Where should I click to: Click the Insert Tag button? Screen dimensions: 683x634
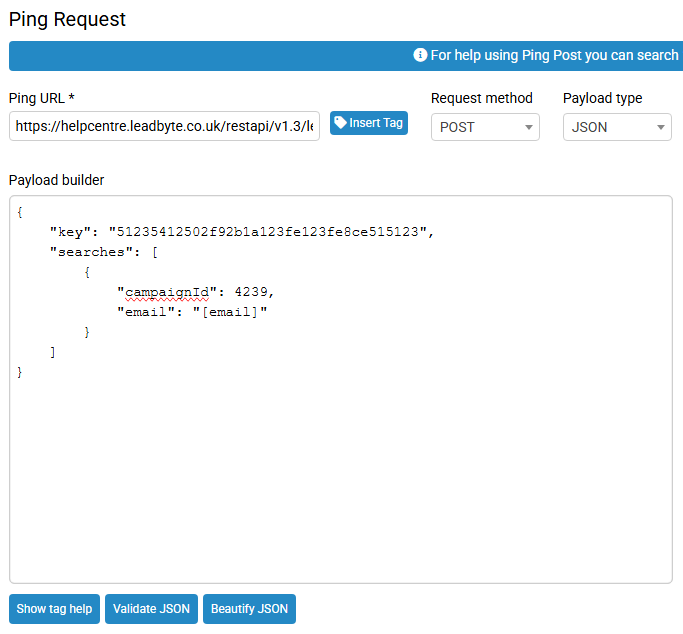pos(369,123)
